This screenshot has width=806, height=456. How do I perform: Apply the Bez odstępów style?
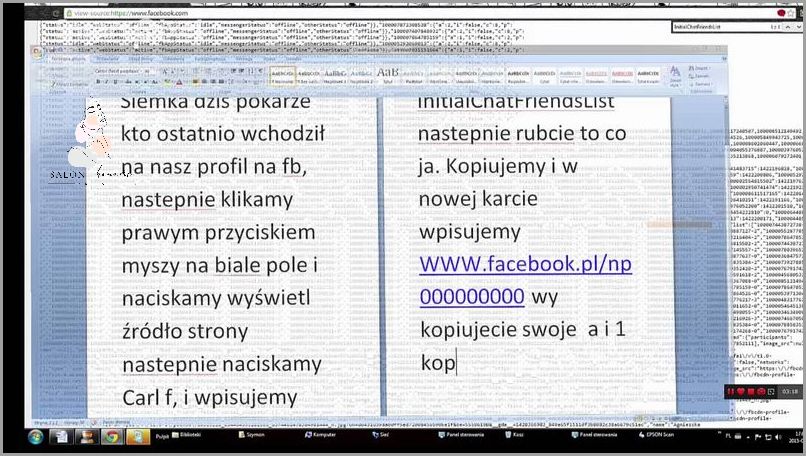pos(308,76)
